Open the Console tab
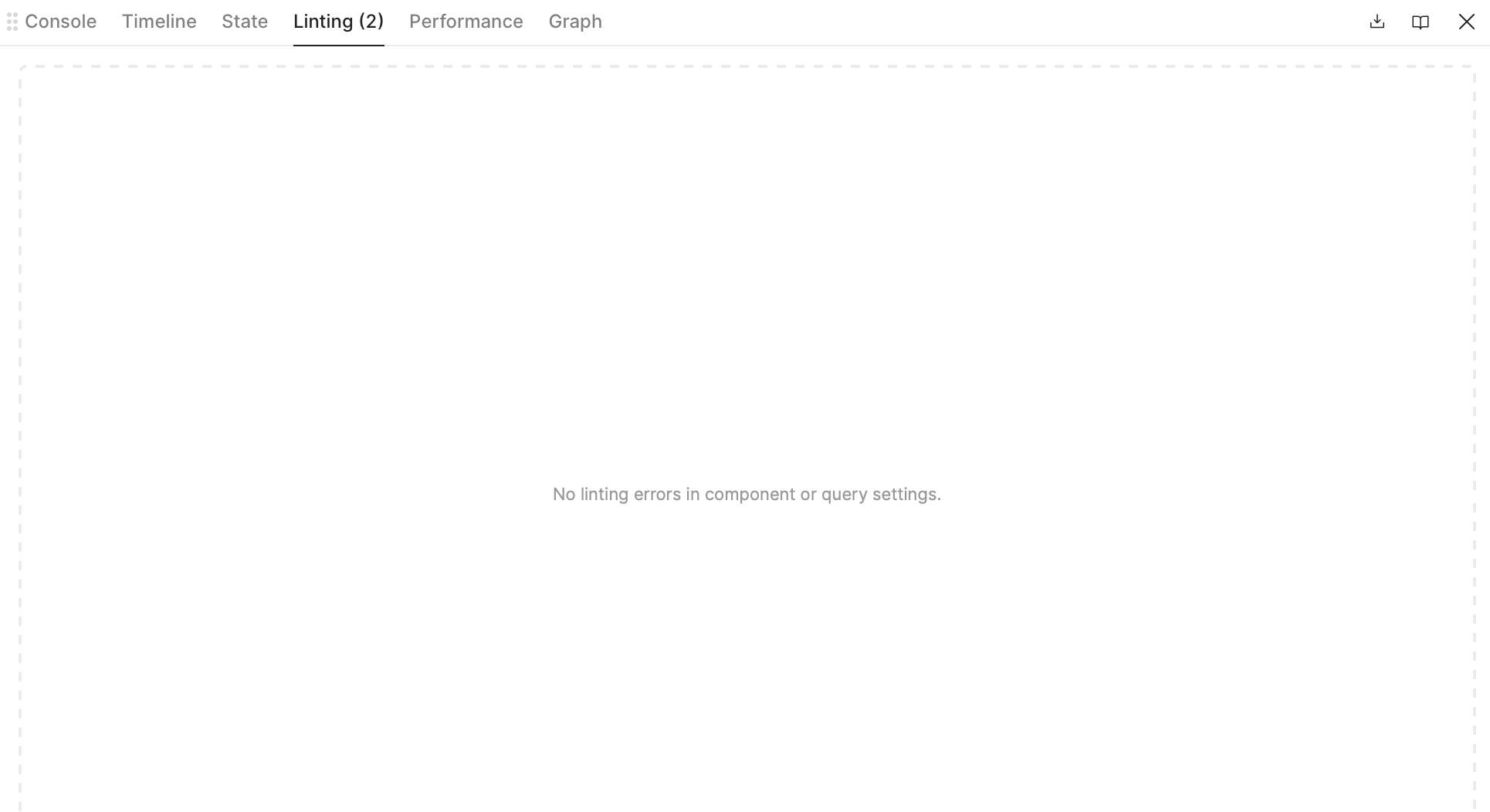 [60, 22]
